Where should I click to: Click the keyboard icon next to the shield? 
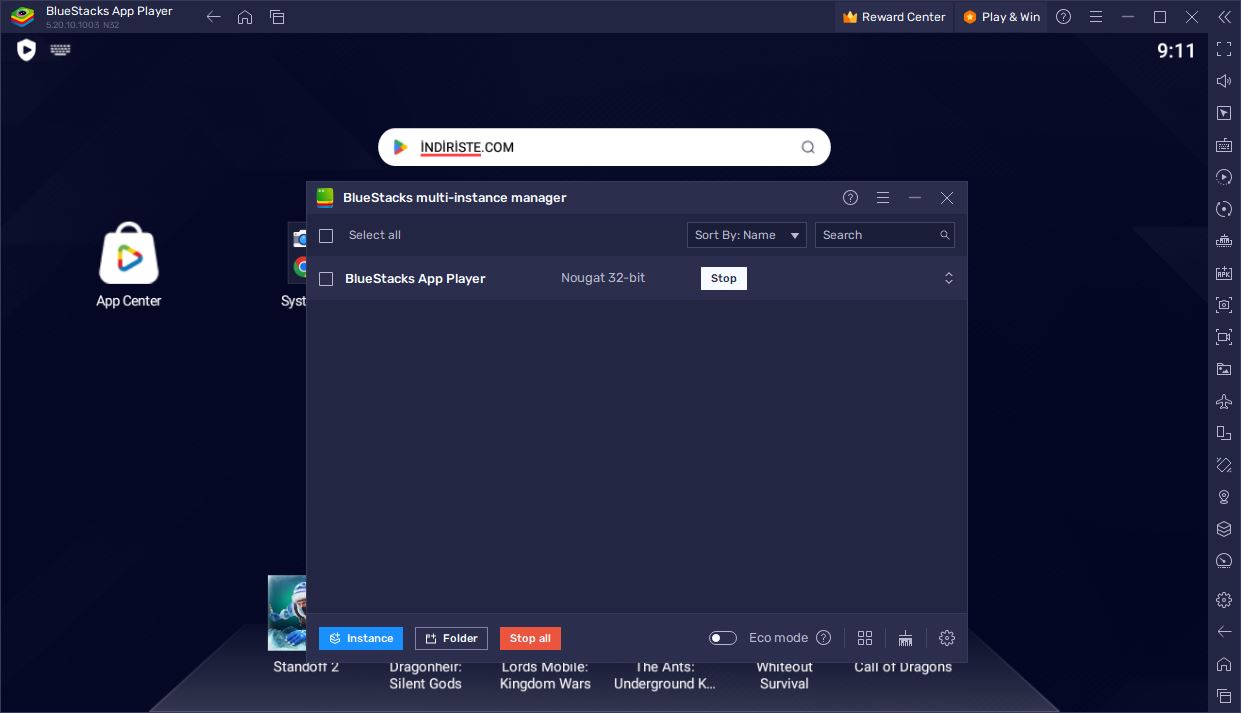tap(60, 49)
